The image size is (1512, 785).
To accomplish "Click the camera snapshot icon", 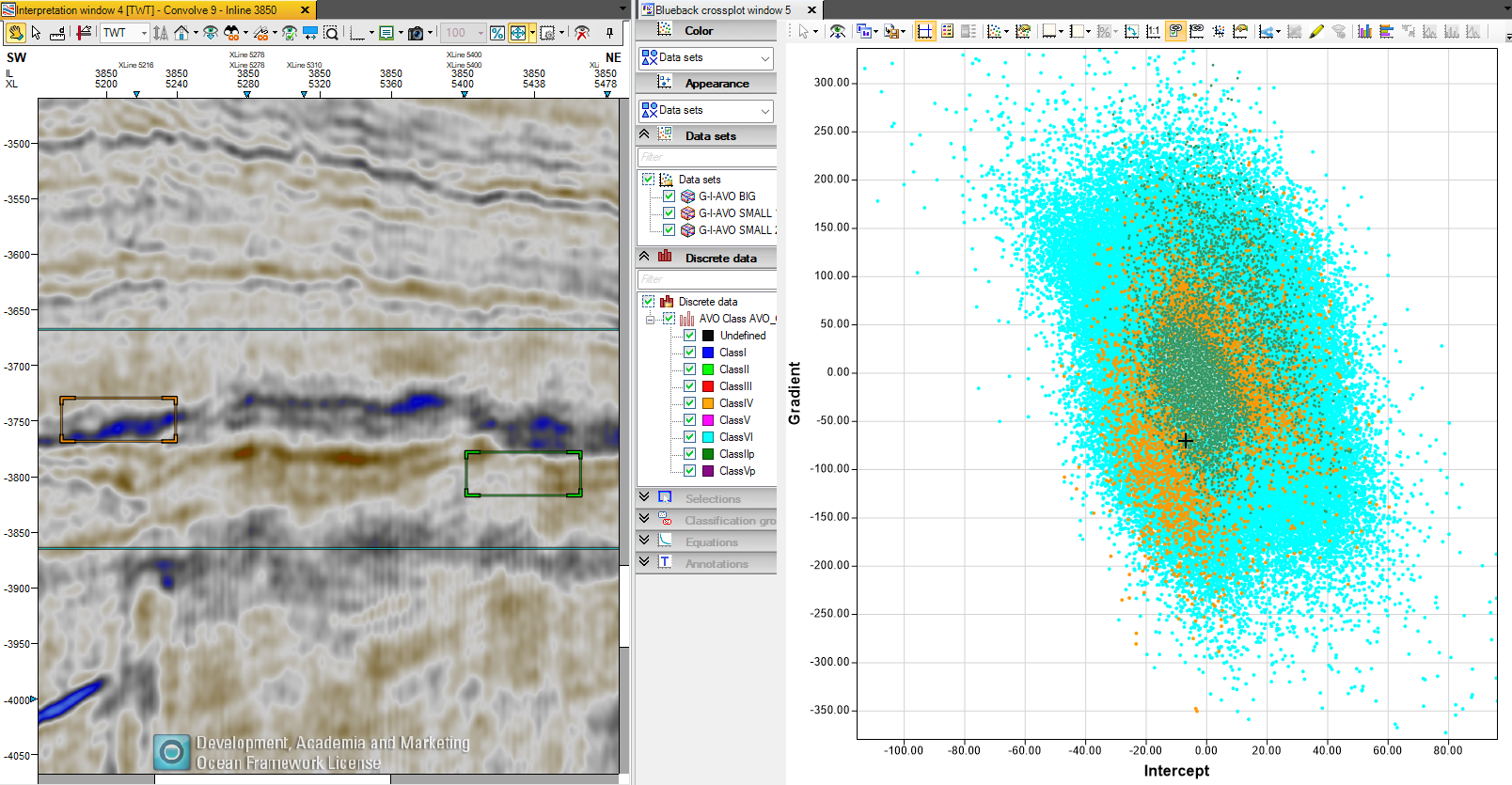I will click(417, 33).
